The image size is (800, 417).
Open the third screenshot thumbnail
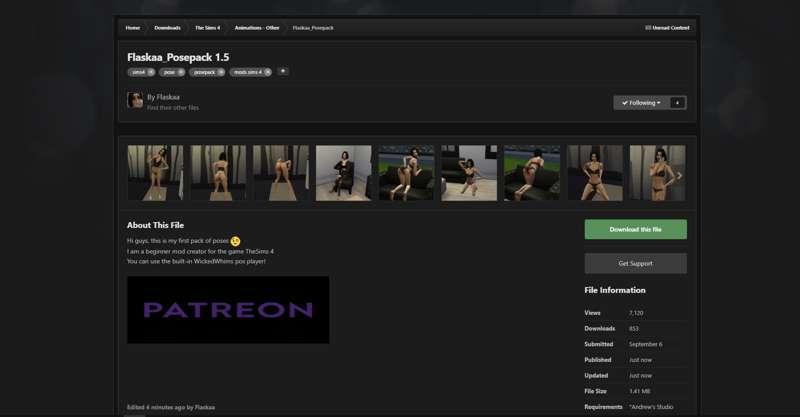pos(281,173)
